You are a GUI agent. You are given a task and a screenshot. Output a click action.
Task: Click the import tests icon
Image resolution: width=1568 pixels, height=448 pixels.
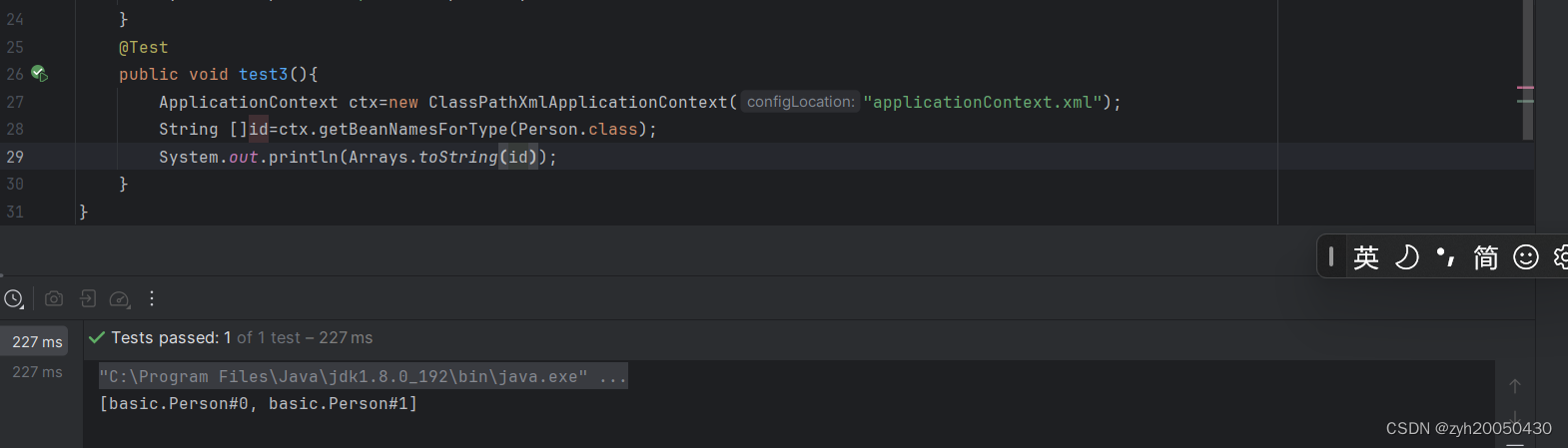(x=88, y=298)
